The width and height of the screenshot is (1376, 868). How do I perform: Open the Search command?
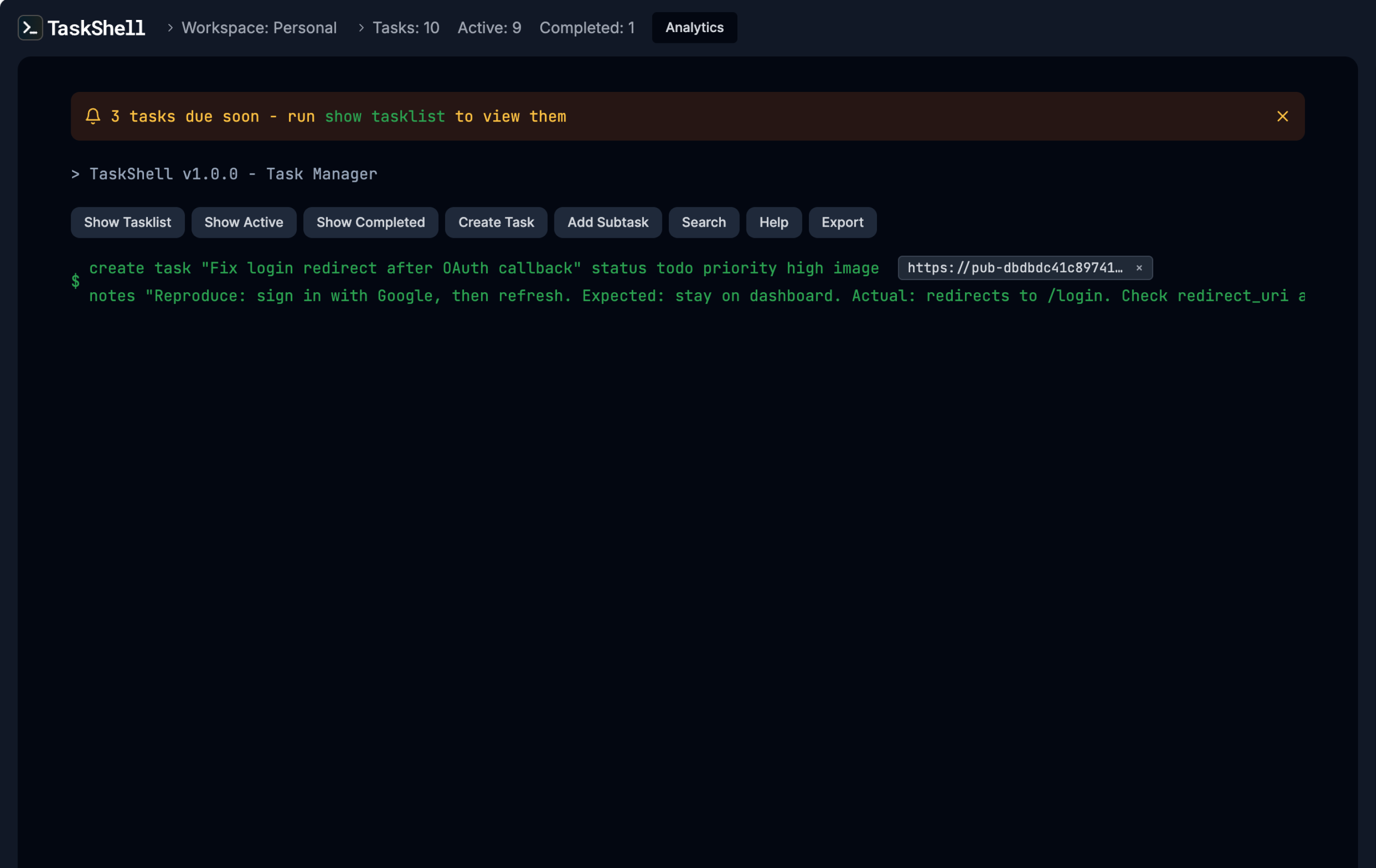[703, 222]
